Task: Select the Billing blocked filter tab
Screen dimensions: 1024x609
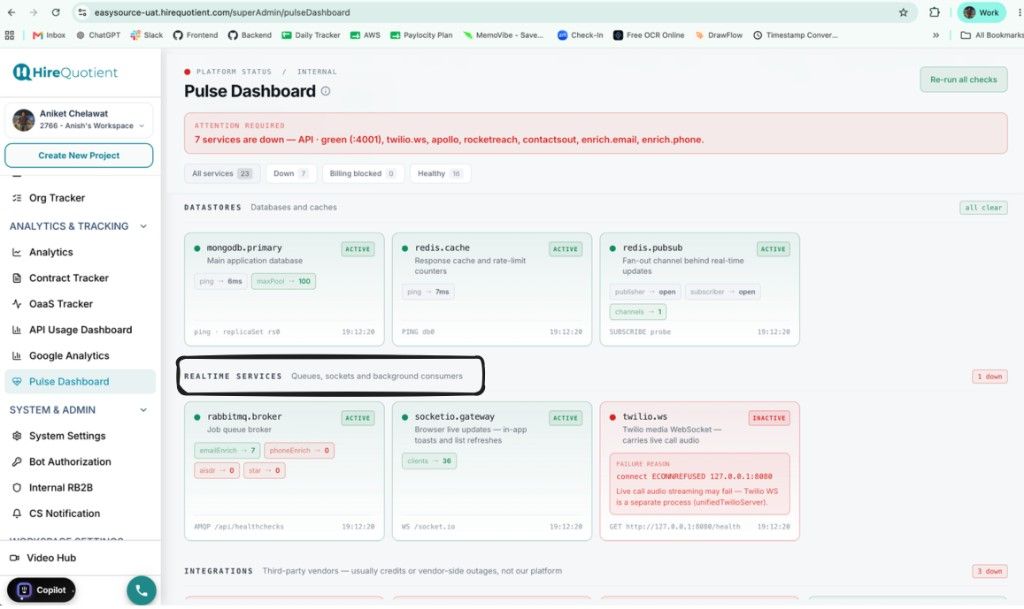Action: coord(362,174)
